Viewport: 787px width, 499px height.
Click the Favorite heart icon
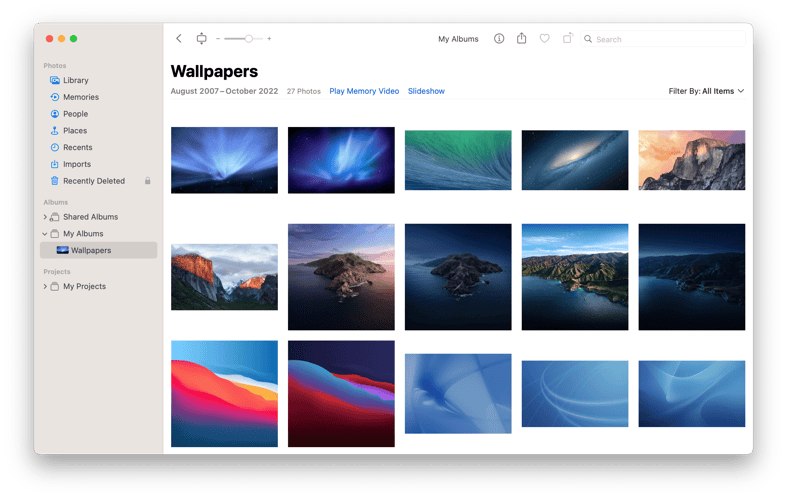coord(545,39)
